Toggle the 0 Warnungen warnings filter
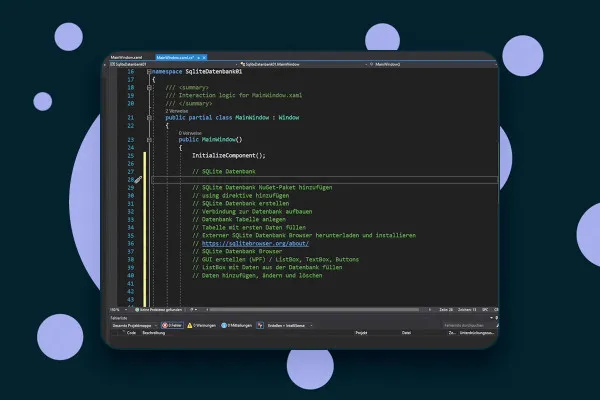This screenshot has width=600, height=400. click(201, 325)
